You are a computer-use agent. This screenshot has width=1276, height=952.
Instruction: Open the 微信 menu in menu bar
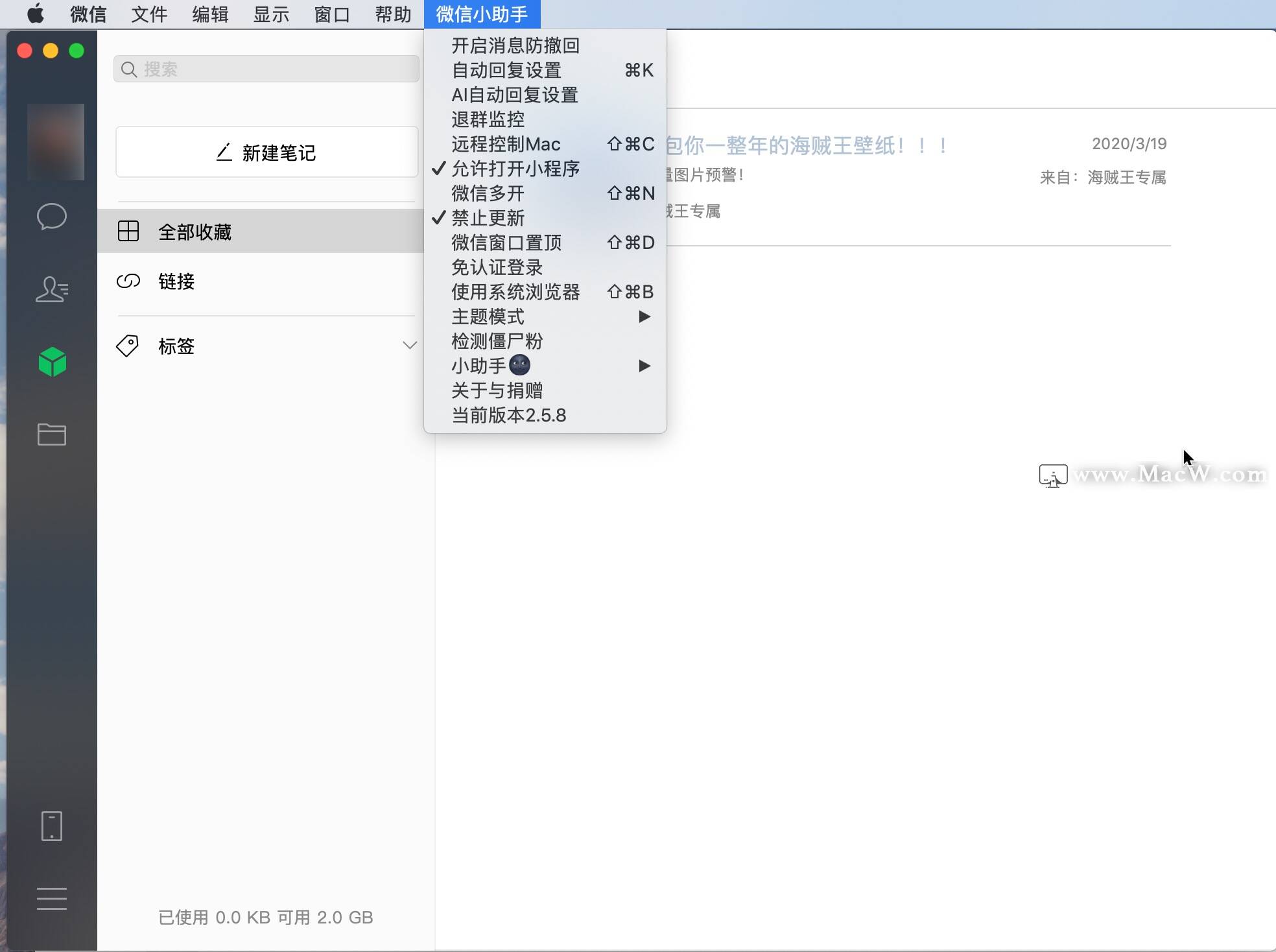point(88,14)
